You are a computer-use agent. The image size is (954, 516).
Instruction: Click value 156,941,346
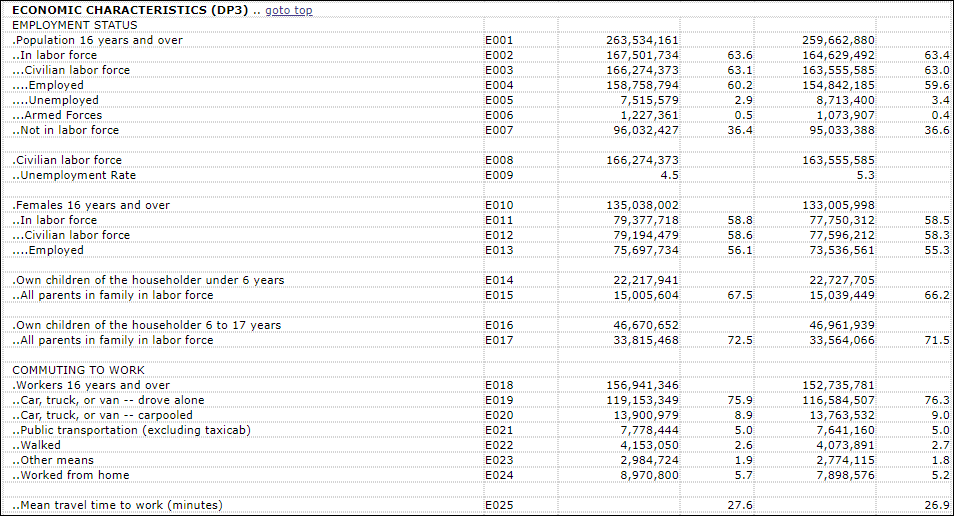(x=642, y=385)
